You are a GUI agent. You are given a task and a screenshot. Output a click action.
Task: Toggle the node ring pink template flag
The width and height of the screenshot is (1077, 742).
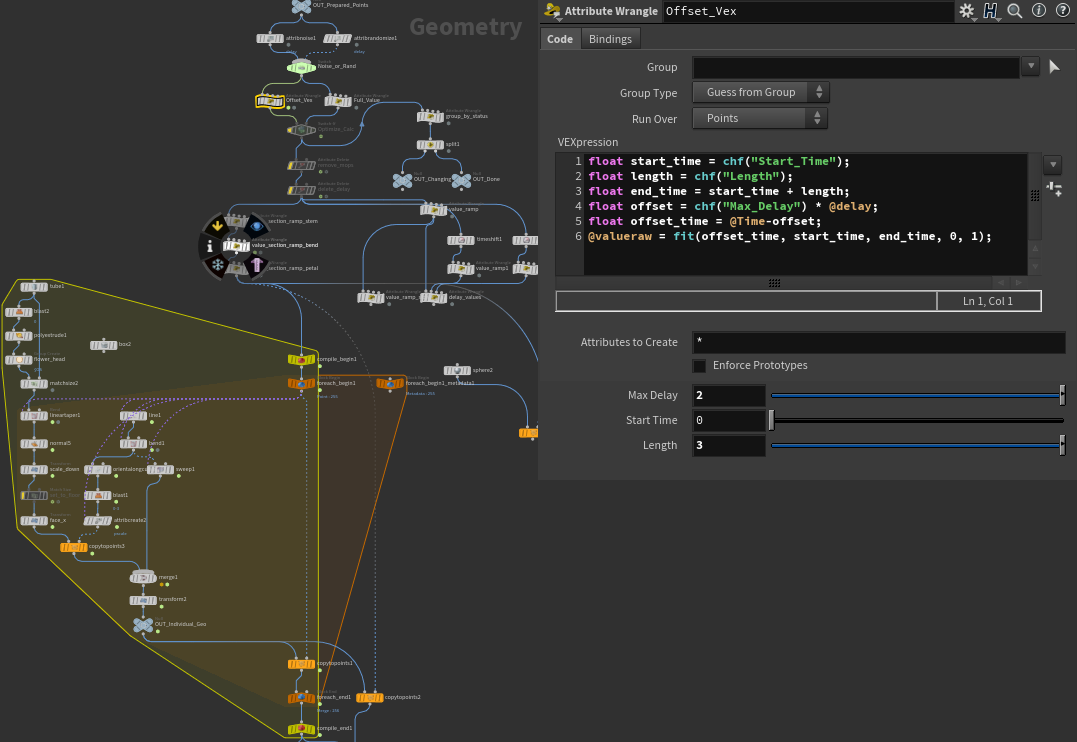[257, 265]
